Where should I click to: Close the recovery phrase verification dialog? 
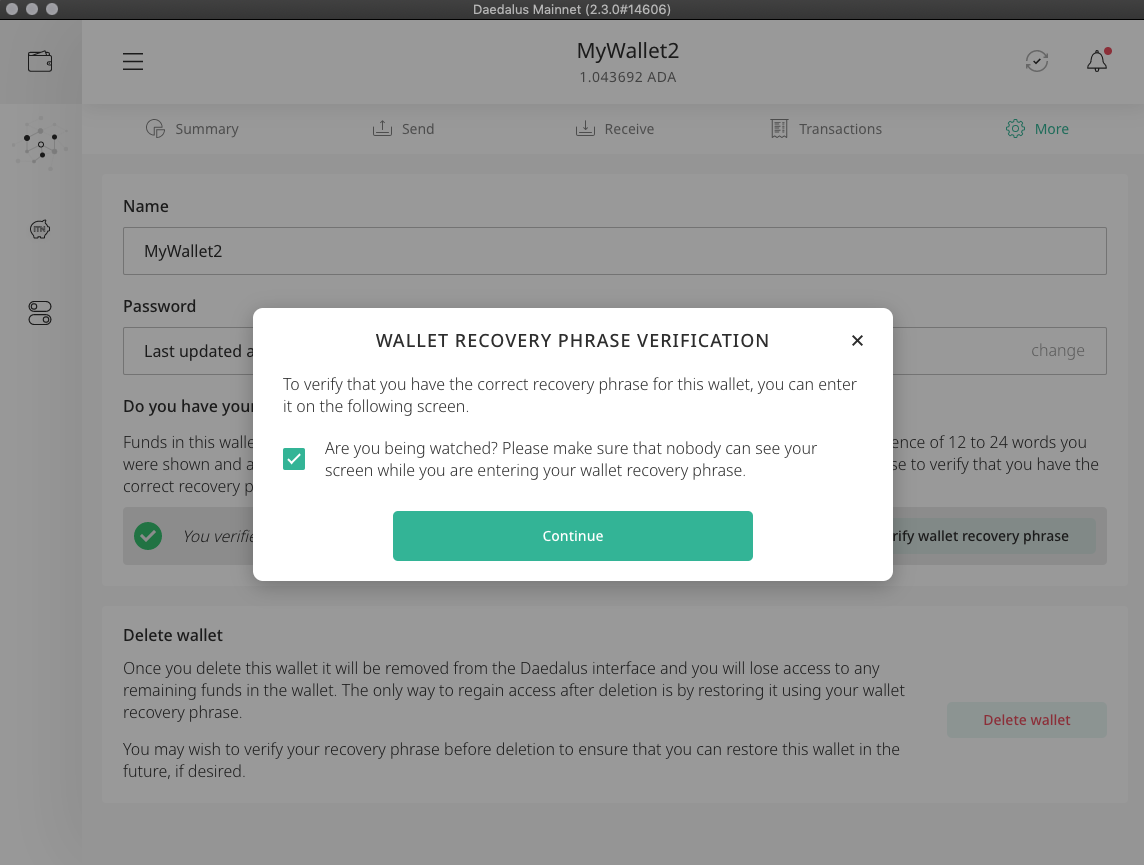click(857, 341)
